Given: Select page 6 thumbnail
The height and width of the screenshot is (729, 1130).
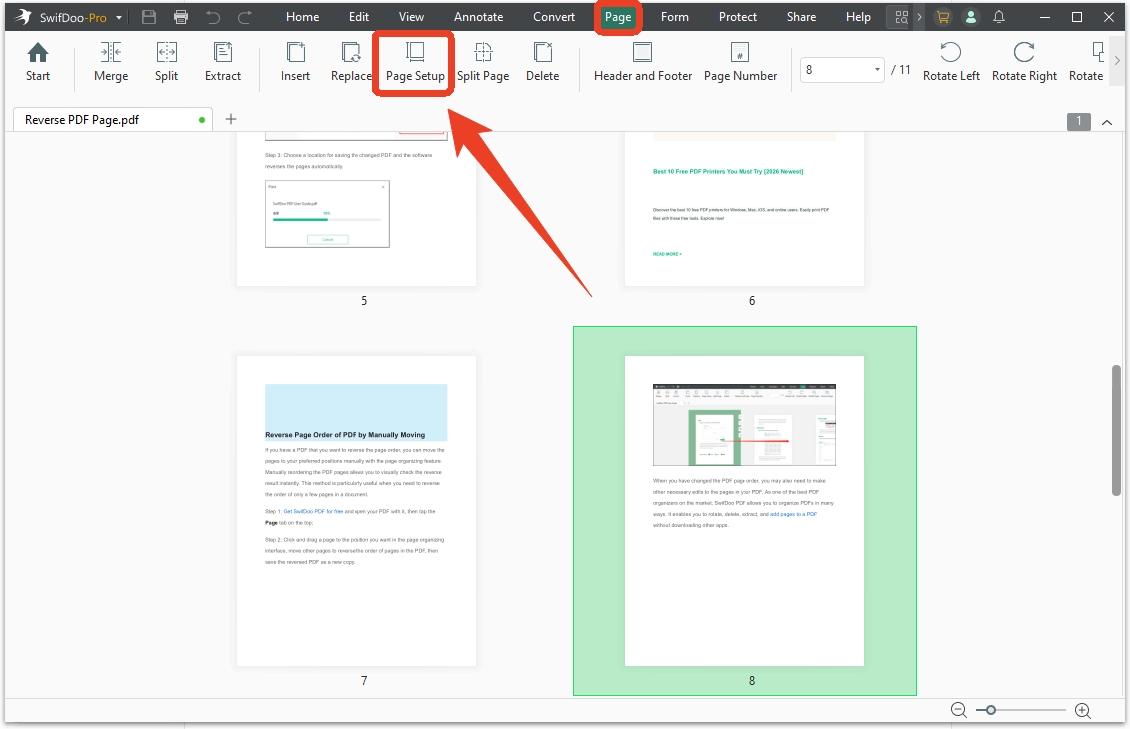Looking at the screenshot, I should pyautogui.click(x=744, y=209).
